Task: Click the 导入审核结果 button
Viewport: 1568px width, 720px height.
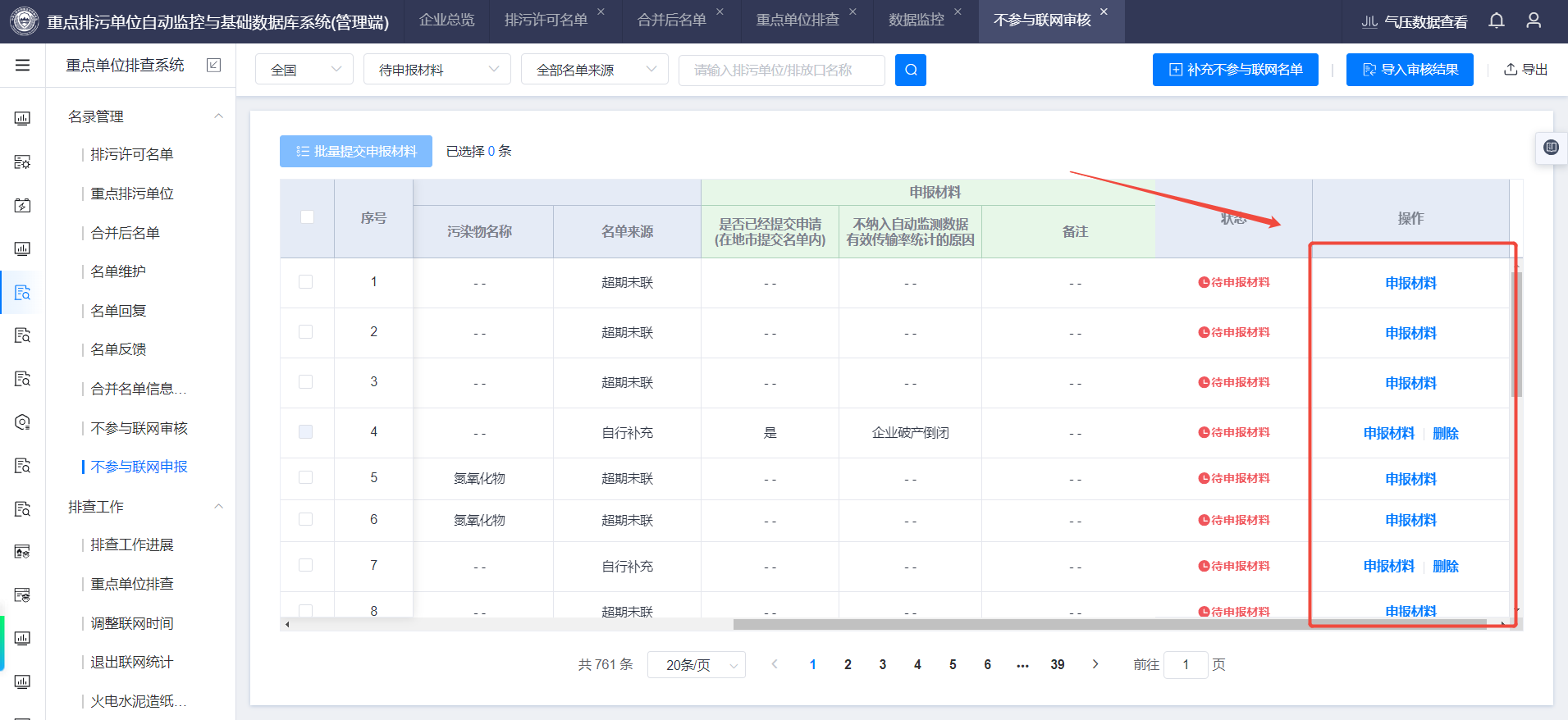Action: pyautogui.click(x=1410, y=70)
